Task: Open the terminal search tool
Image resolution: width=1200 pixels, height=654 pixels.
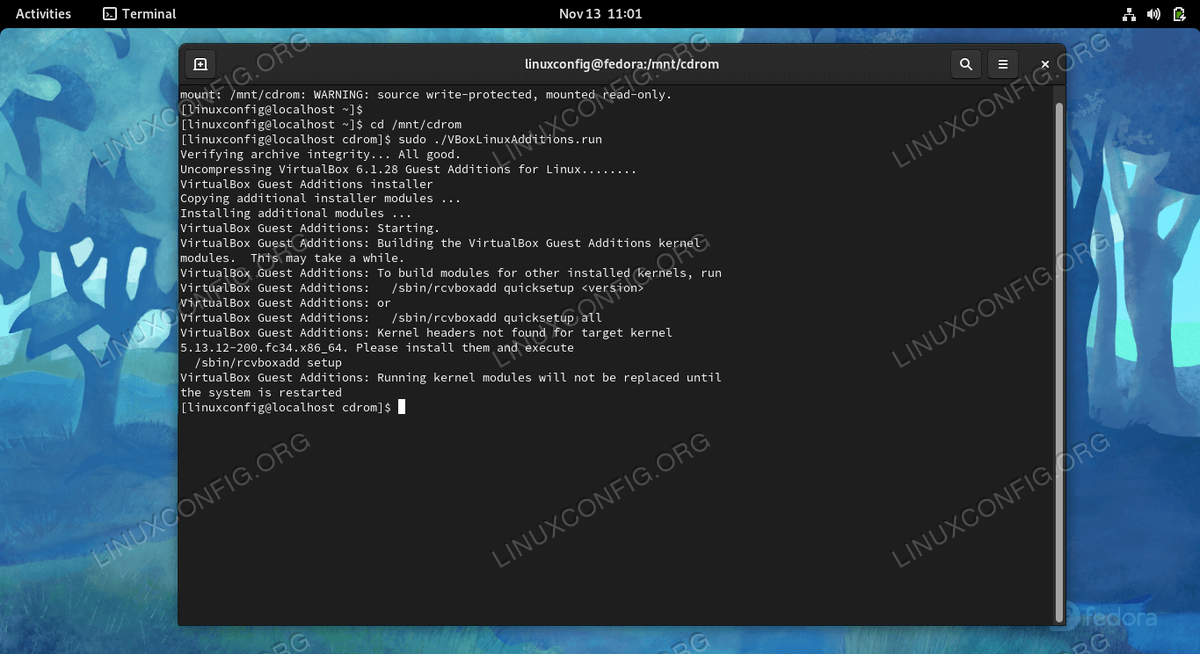Action: pos(966,64)
